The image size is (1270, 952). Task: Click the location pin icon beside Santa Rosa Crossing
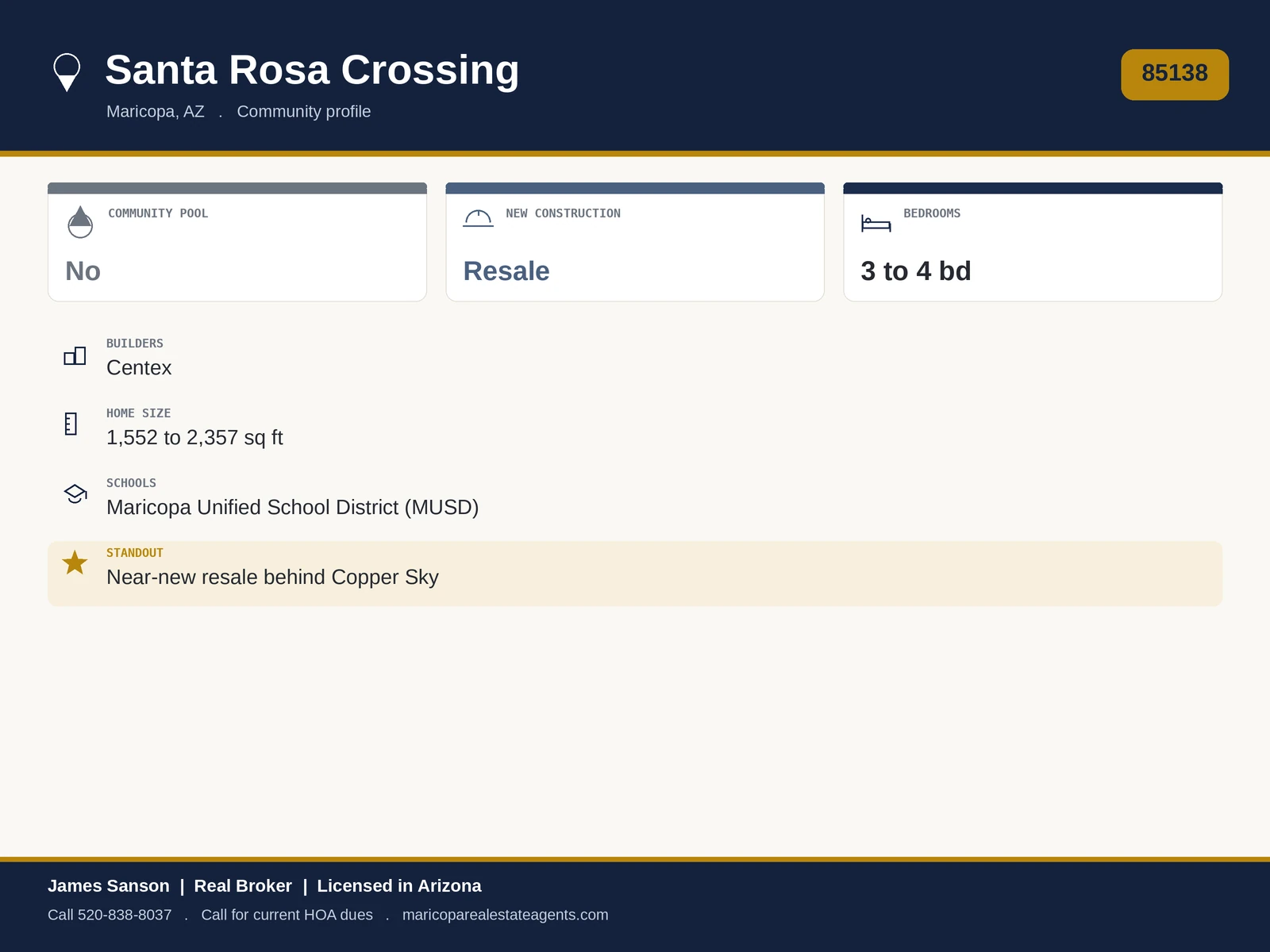coord(67,72)
